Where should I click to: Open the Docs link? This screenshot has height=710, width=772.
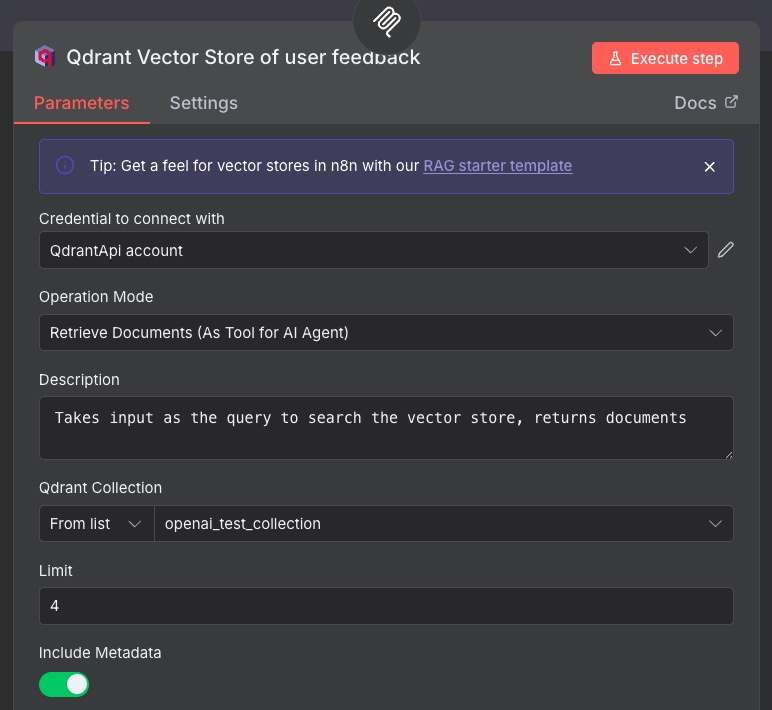click(695, 103)
